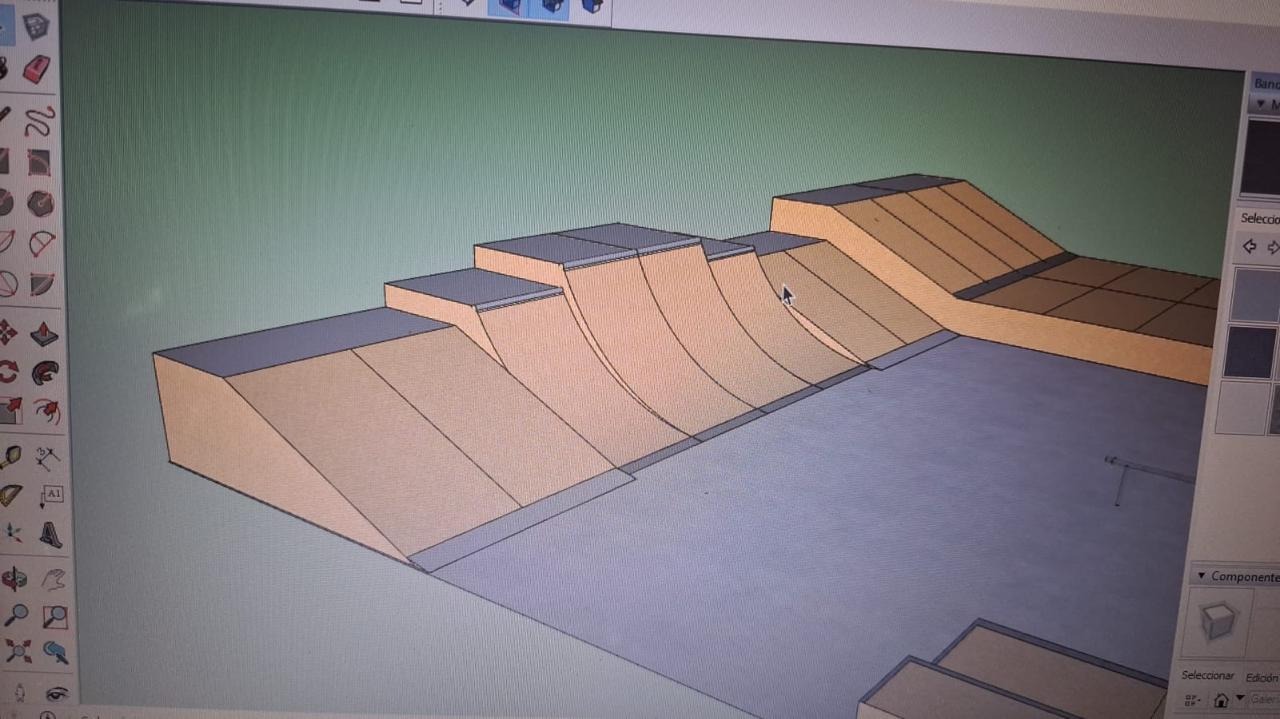1280x719 pixels.
Task: Select the Rotated Rectangle tool
Action: [x=39, y=162]
